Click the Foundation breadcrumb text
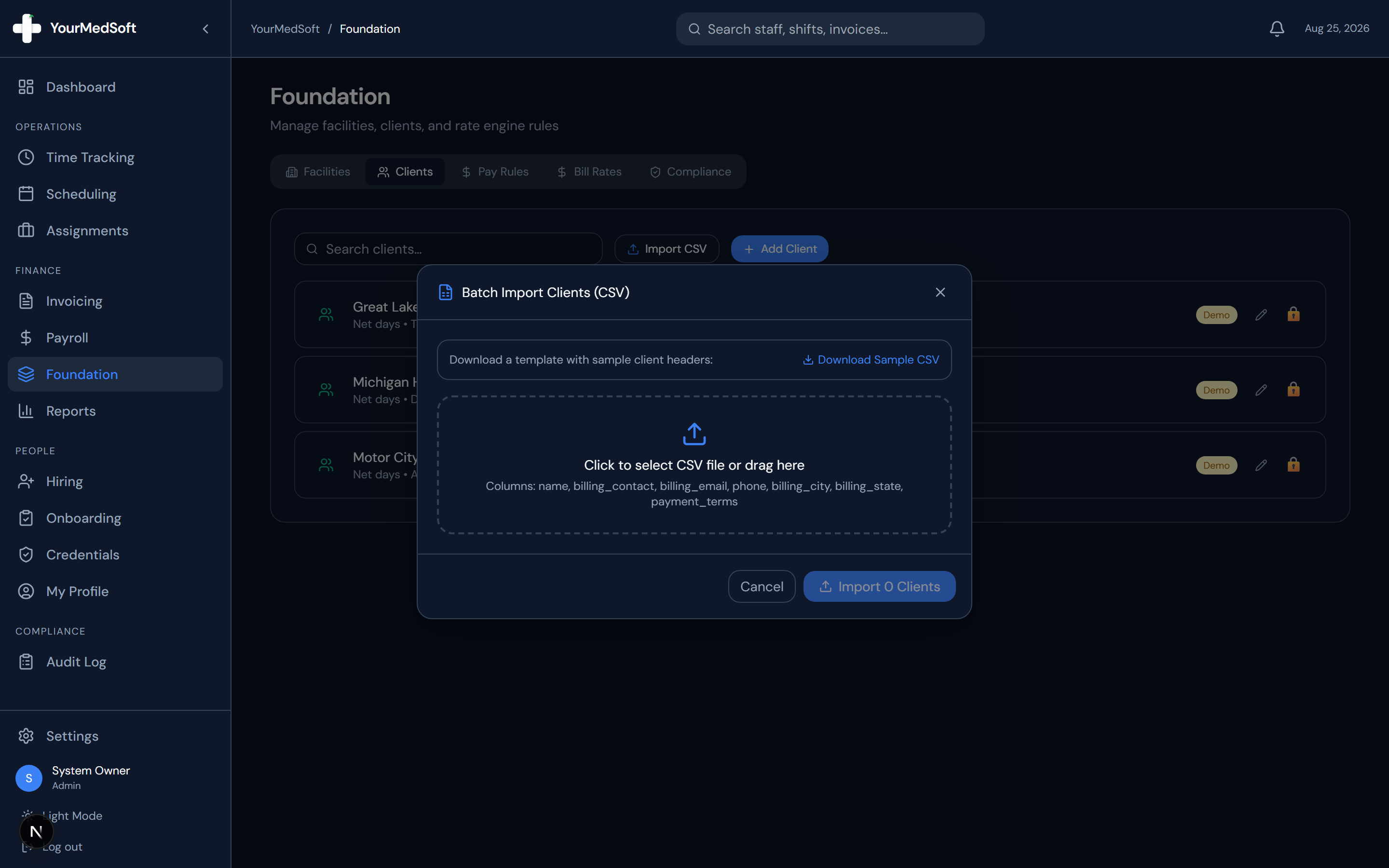Viewport: 1389px width, 868px height. [x=369, y=29]
